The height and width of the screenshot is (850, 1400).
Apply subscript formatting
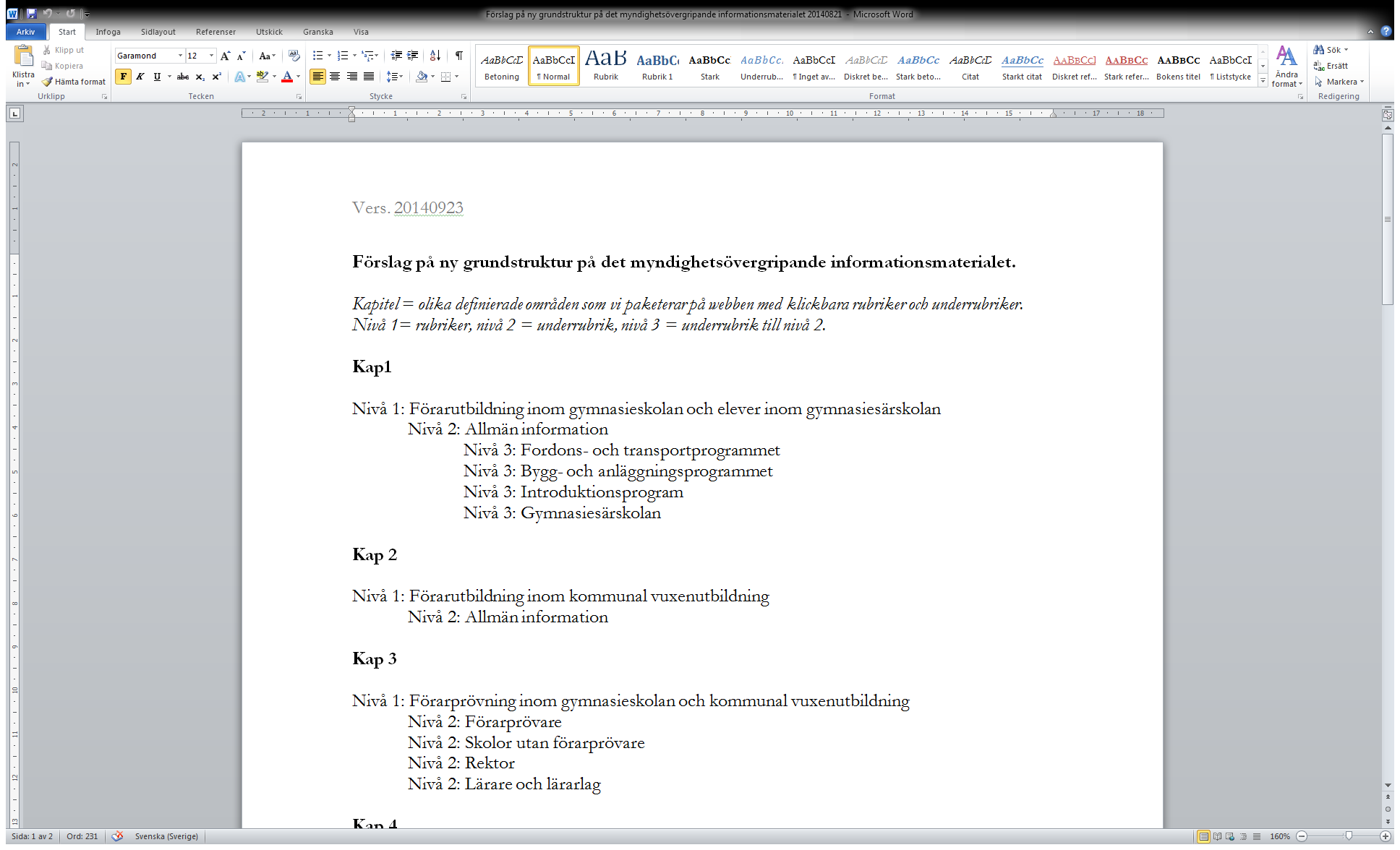(x=200, y=77)
